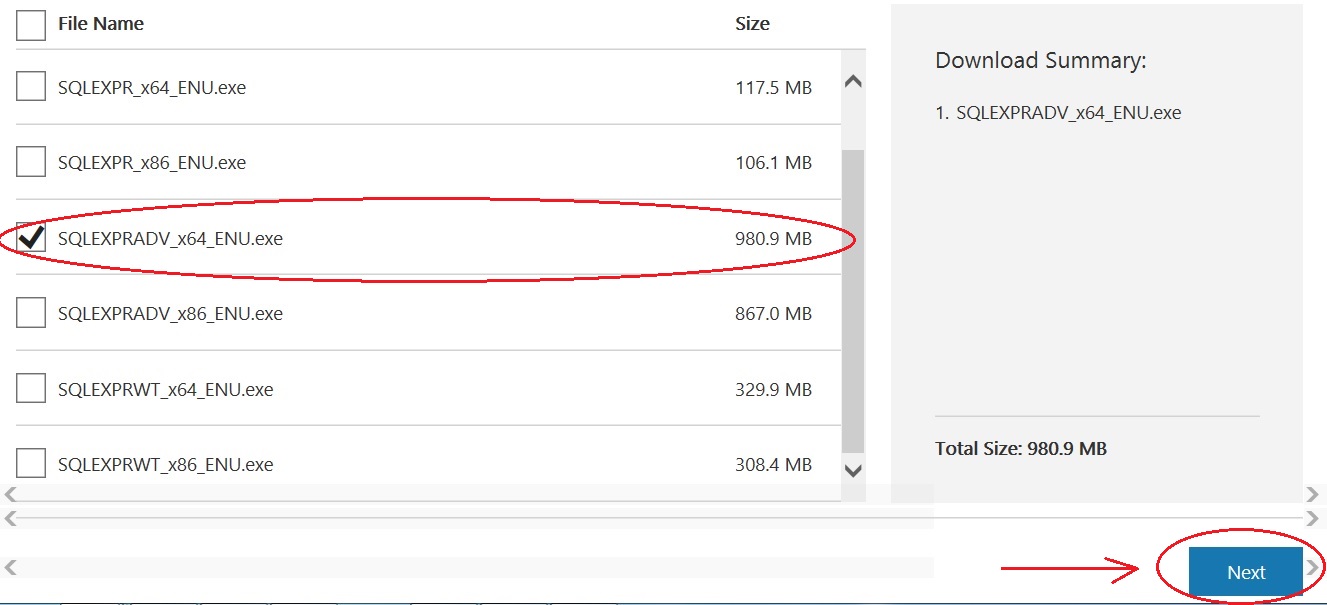Tick the select-all checkbox beside File Name
Viewport: 1327px width, 605px height.
pyautogui.click(x=31, y=25)
